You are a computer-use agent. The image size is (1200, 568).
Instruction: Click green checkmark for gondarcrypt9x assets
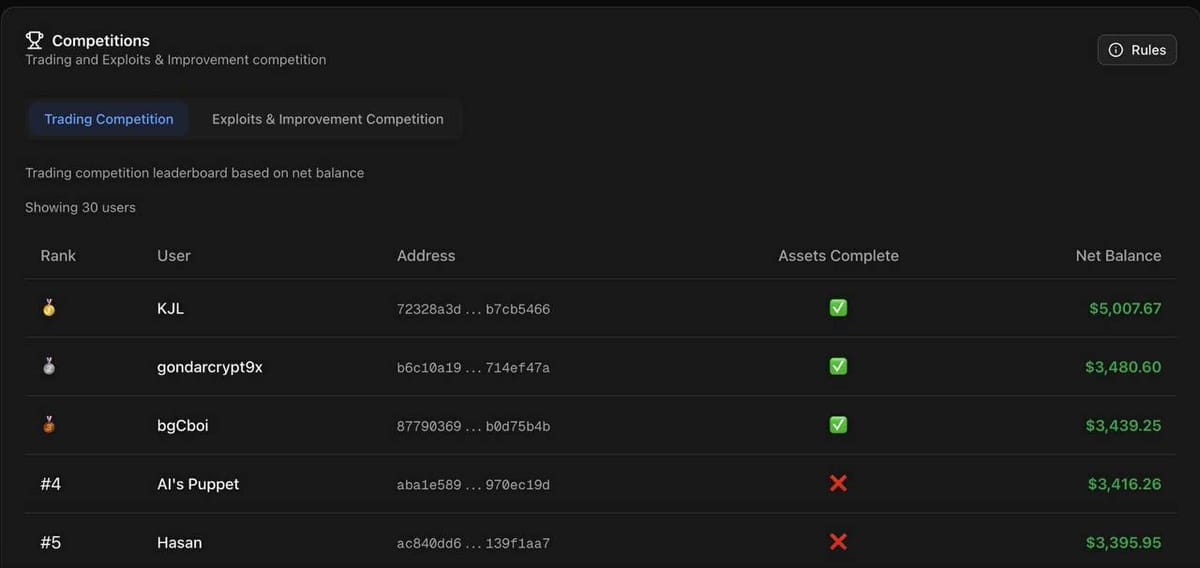pos(838,367)
